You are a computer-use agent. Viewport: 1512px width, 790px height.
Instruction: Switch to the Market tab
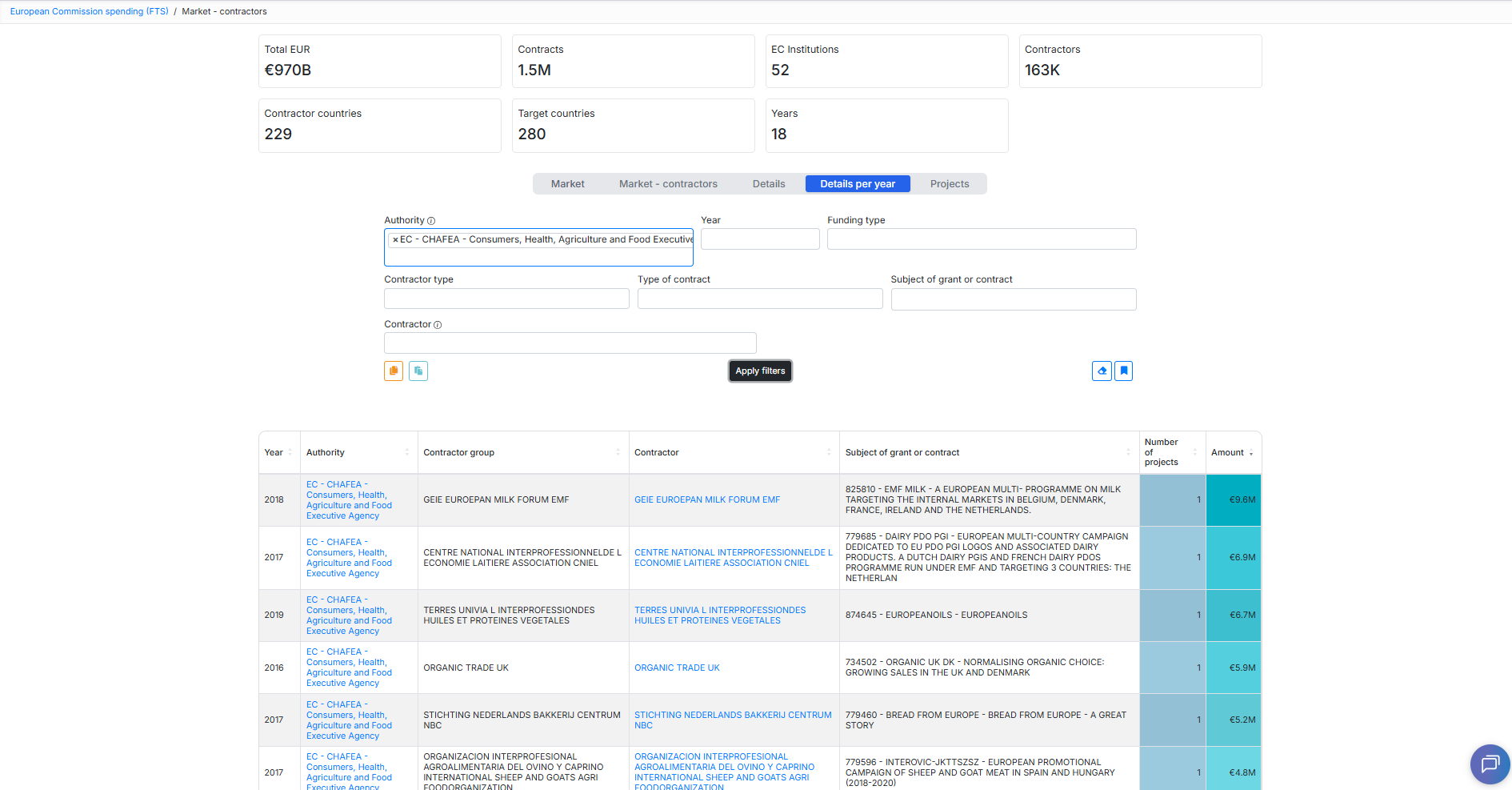[567, 184]
